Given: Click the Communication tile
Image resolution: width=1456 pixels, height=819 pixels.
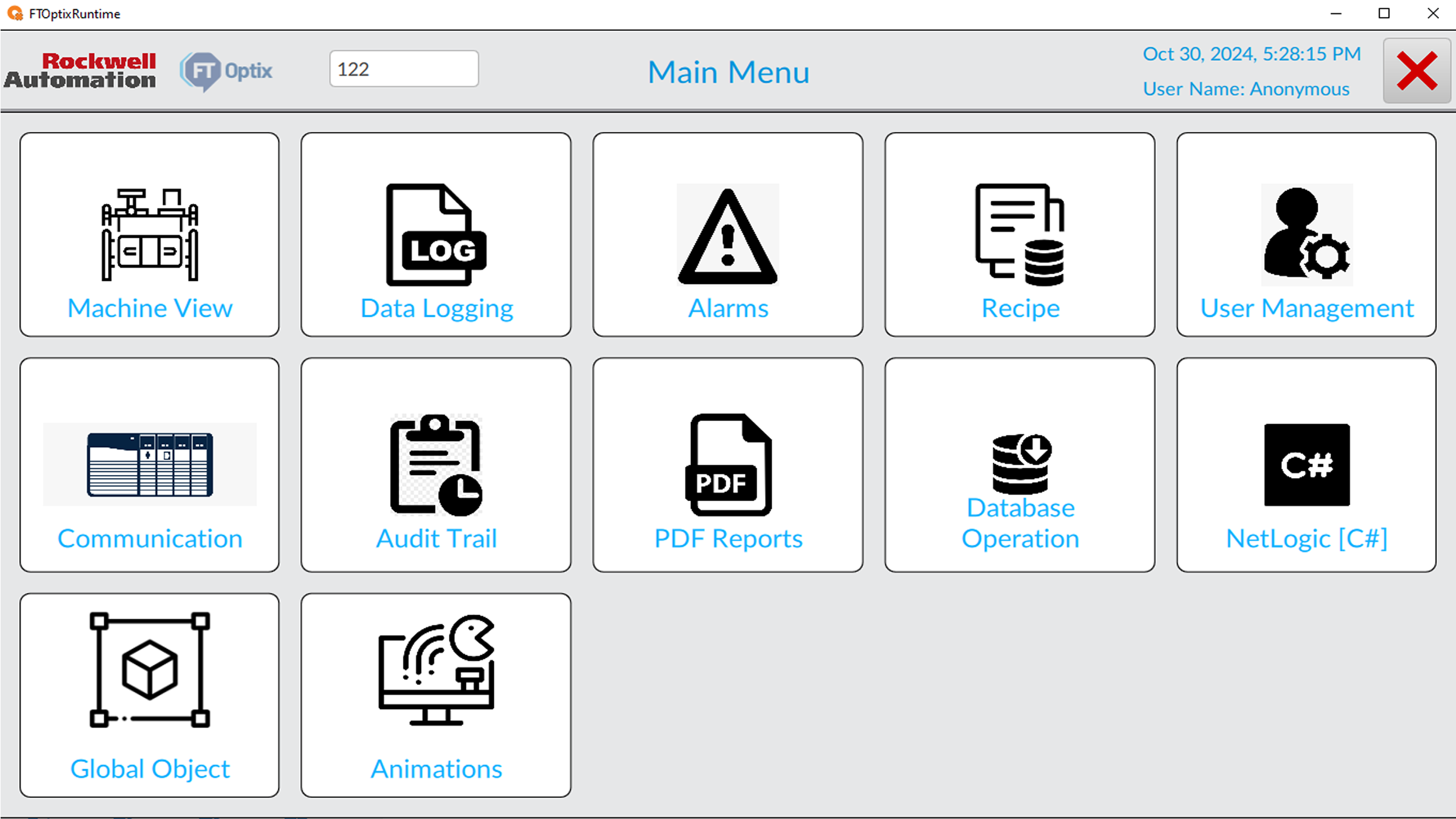Looking at the screenshot, I should tap(150, 466).
